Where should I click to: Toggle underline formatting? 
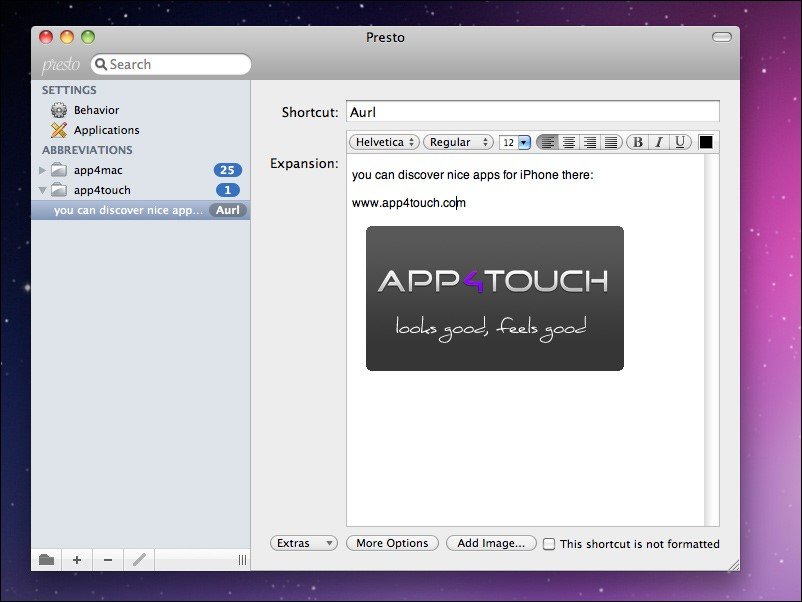[x=680, y=142]
